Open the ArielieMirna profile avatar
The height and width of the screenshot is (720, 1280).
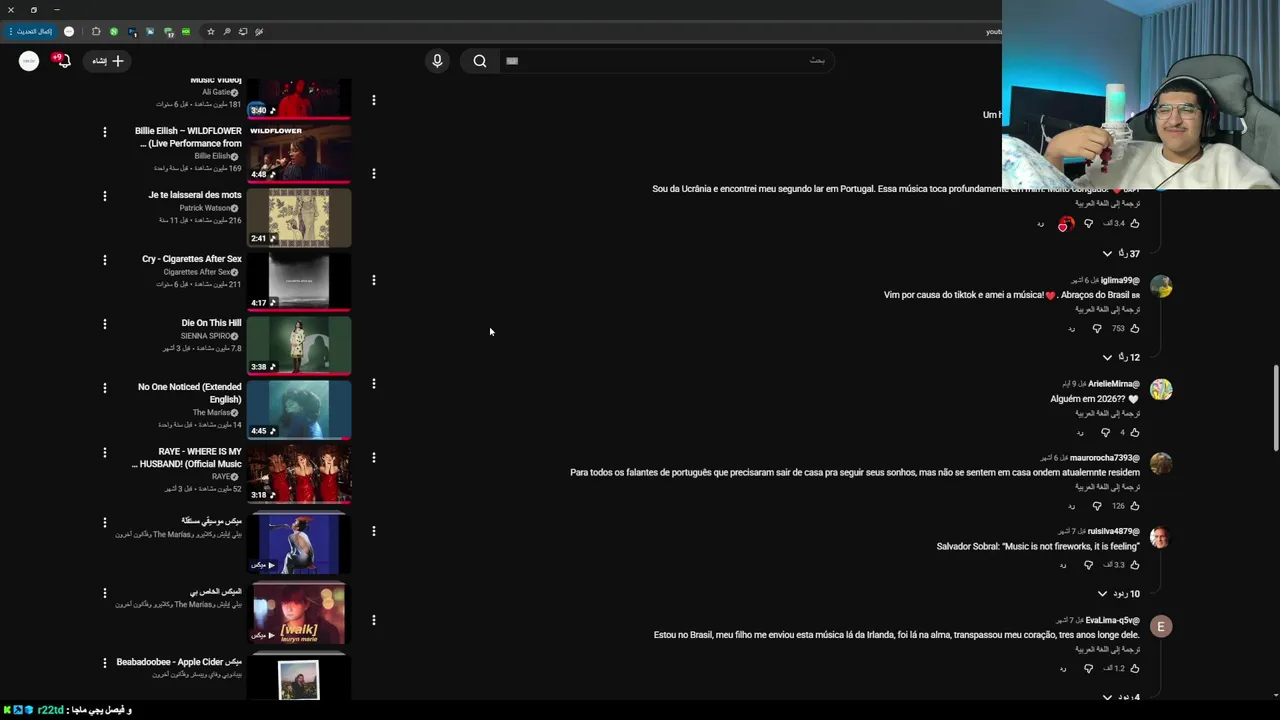coord(1161,389)
